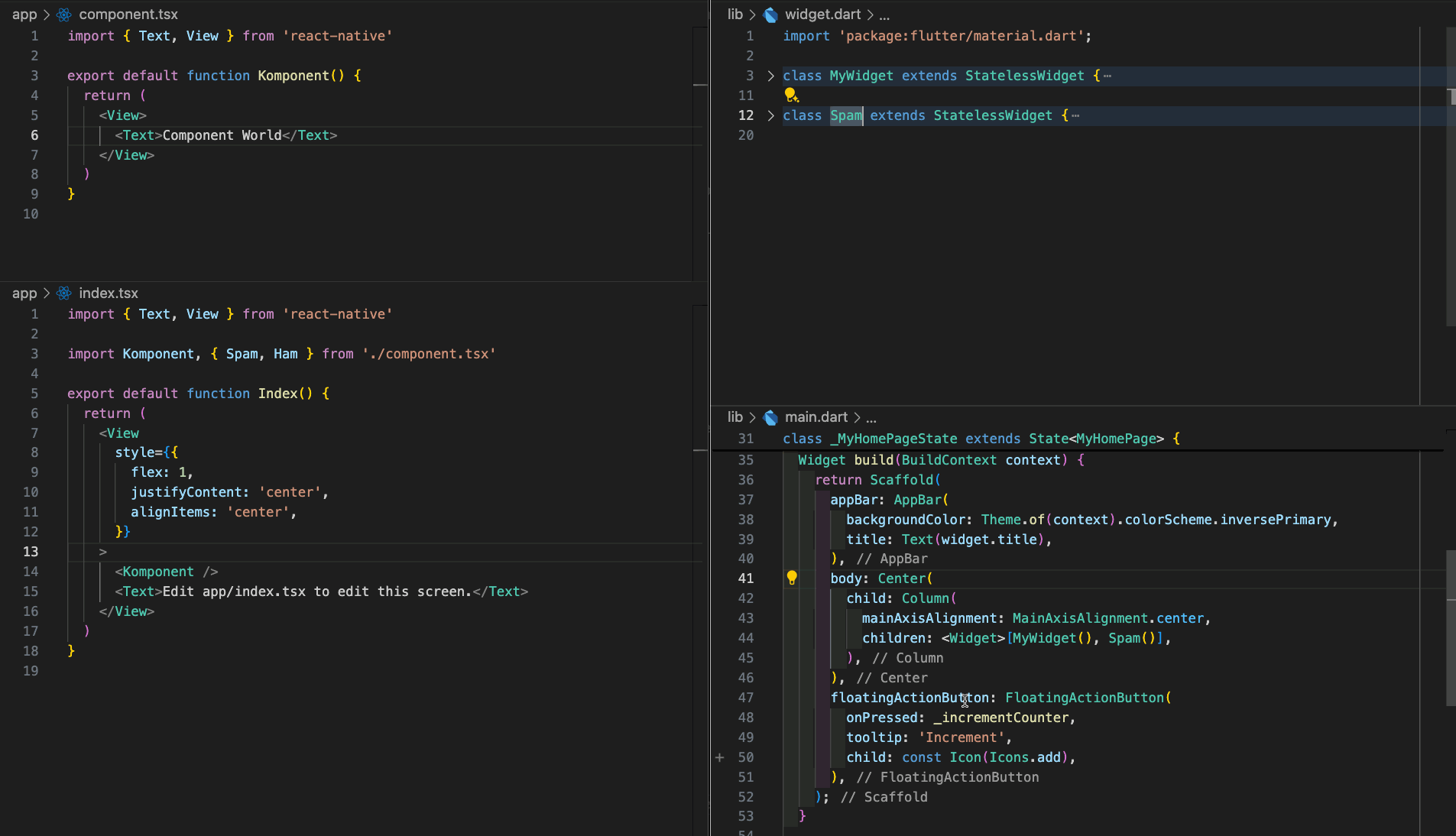Click inversePrimary on main.dart line 38
The height and width of the screenshot is (836, 1456).
pyautogui.click(x=1276, y=520)
